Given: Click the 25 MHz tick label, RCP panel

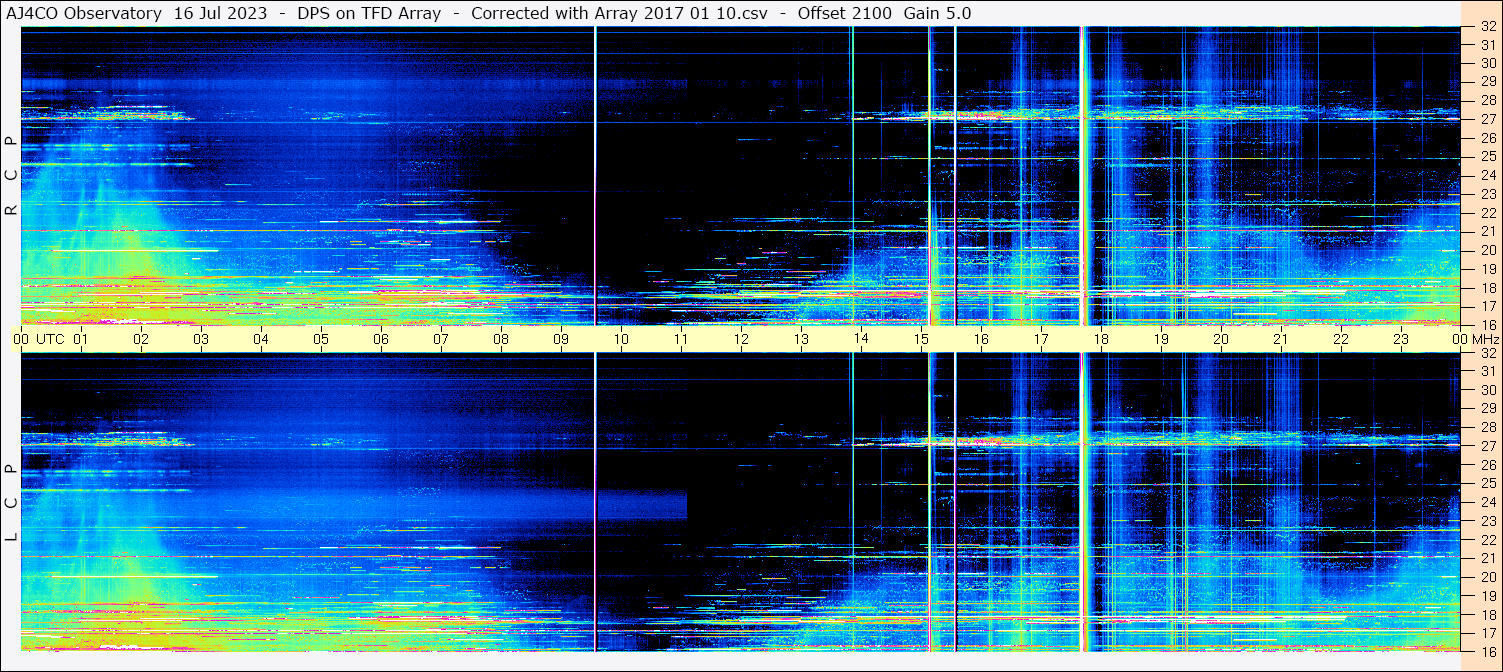Looking at the screenshot, I should pos(1488,157).
